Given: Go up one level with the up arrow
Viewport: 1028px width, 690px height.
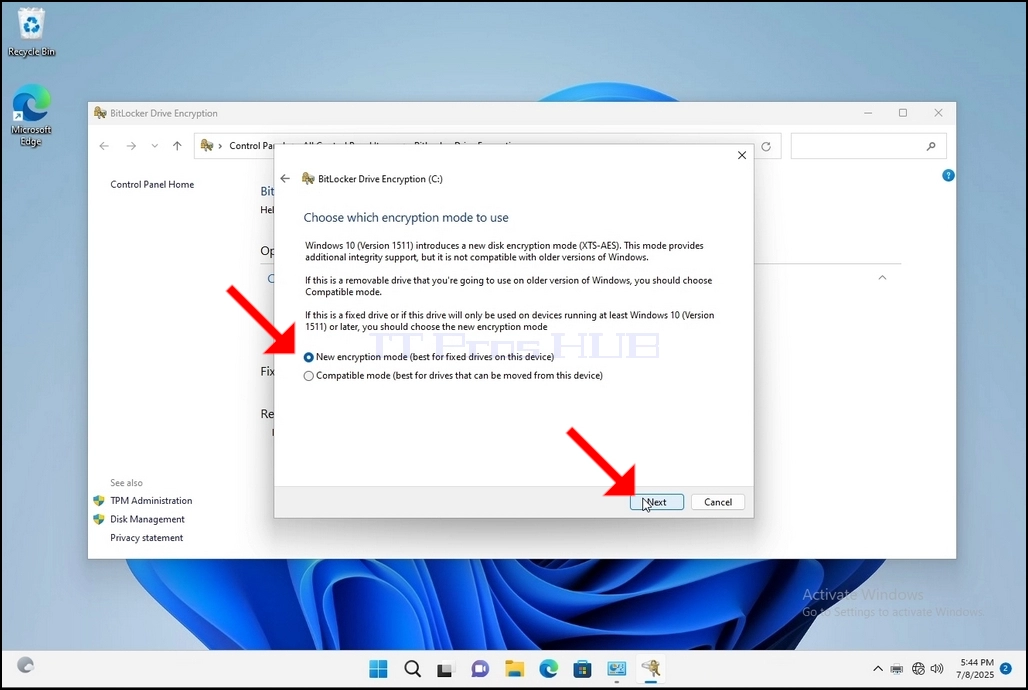Looking at the screenshot, I should tap(177, 146).
